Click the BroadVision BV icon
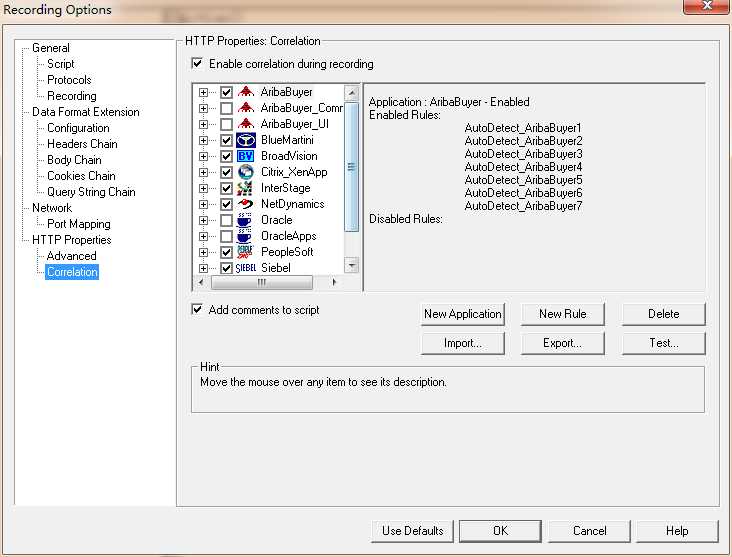This screenshot has width=732, height=557. pyautogui.click(x=246, y=156)
